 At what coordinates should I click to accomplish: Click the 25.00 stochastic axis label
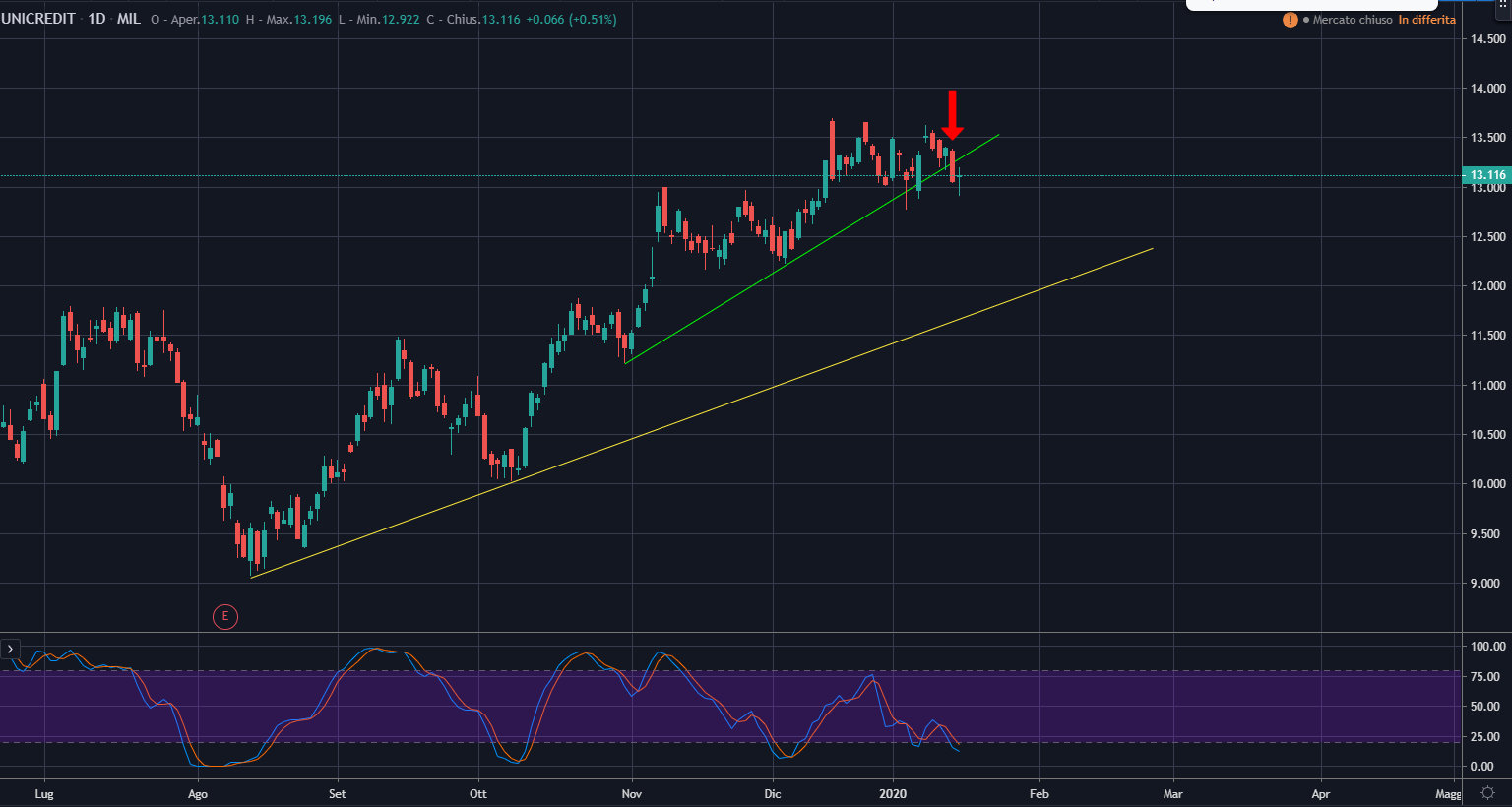click(x=1487, y=737)
